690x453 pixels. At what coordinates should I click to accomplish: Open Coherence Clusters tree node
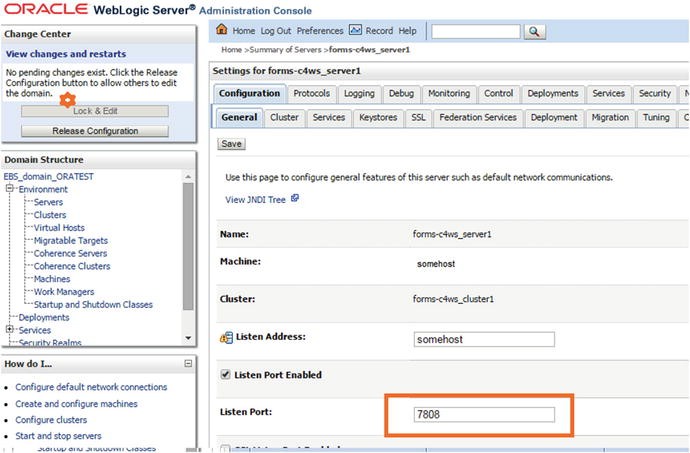pos(72,266)
